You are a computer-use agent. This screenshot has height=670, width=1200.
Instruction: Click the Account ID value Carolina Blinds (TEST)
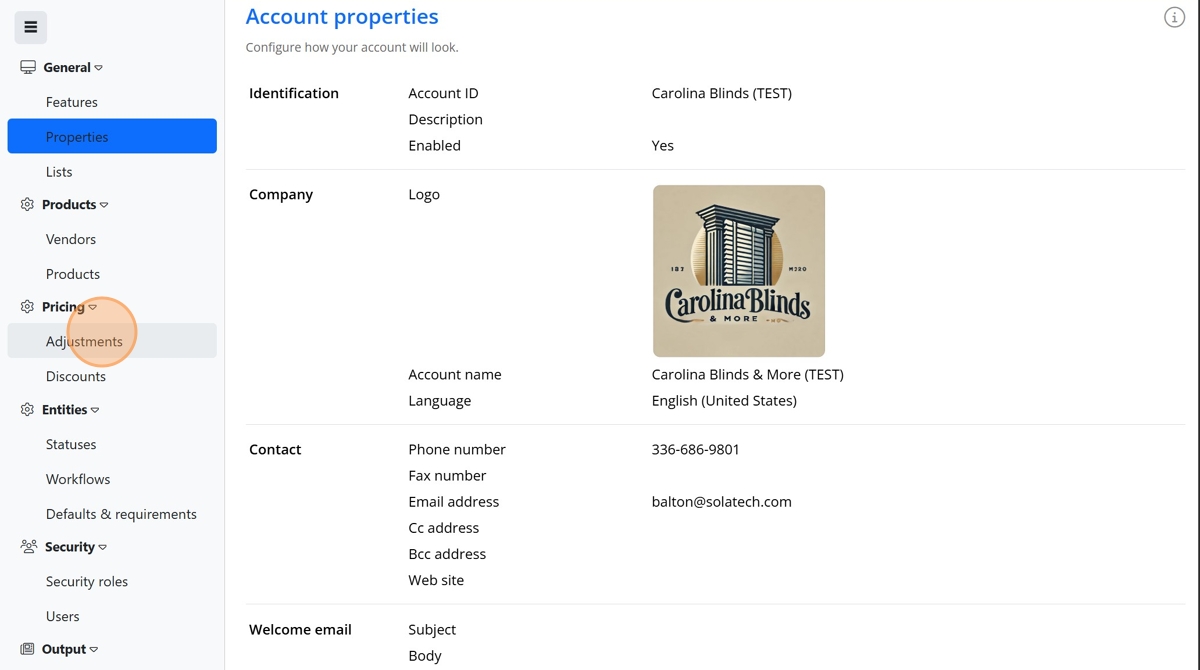pos(721,93)
